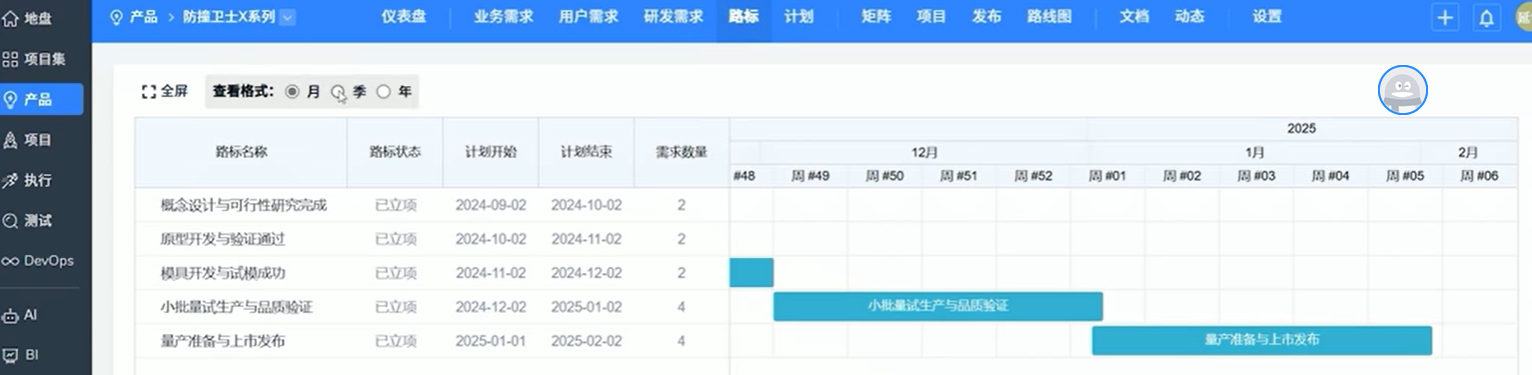The image size is (1532, 375).
Task: Click the 2025-02-02 end date cell
Action: (x=587, y=341)
